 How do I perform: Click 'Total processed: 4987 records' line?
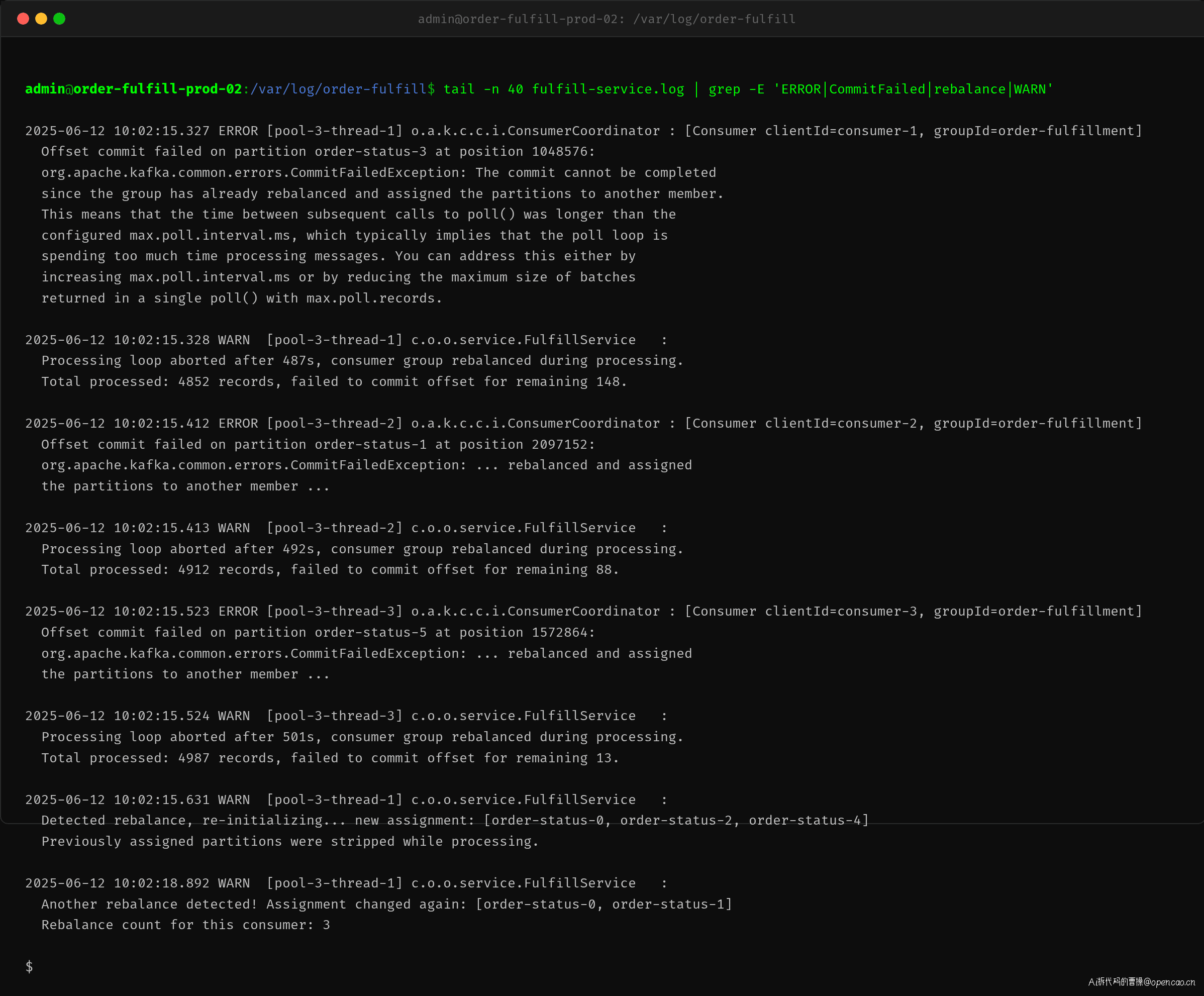tap(330, 758)
